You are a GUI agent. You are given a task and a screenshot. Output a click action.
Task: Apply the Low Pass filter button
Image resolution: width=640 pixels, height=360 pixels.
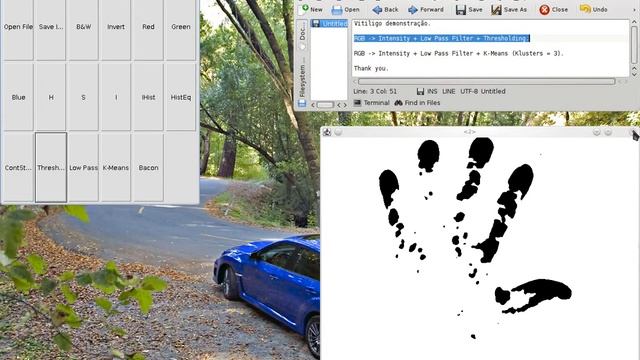[x=83, y=167]
